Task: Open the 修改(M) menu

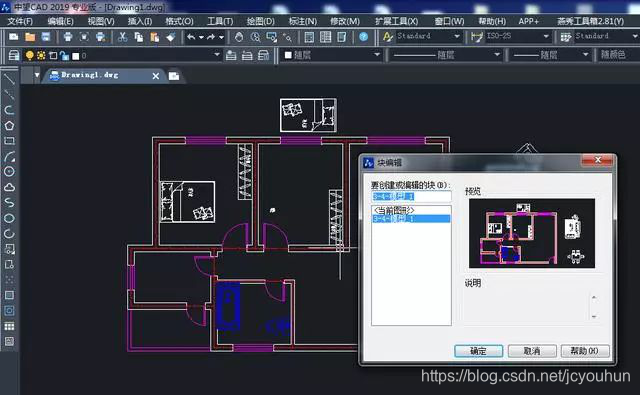Action: pyautogui.click(x=345, y=21)
